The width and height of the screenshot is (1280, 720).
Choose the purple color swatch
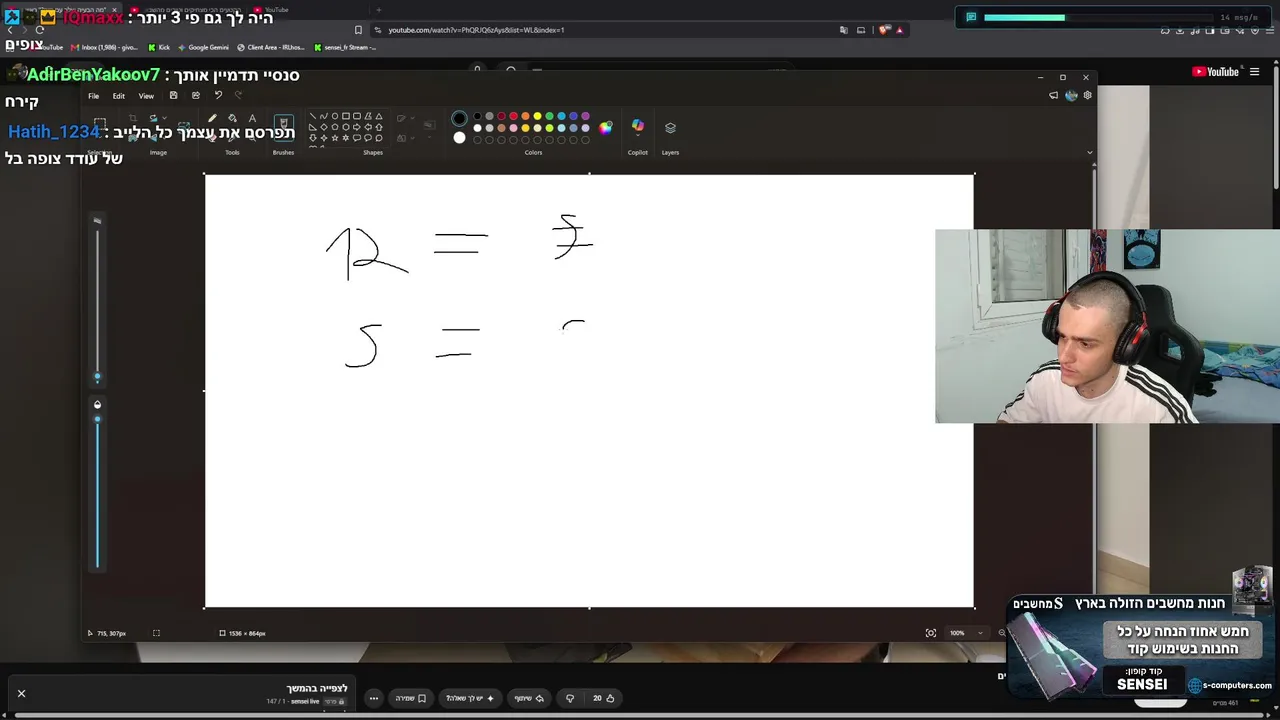(585, 116)
